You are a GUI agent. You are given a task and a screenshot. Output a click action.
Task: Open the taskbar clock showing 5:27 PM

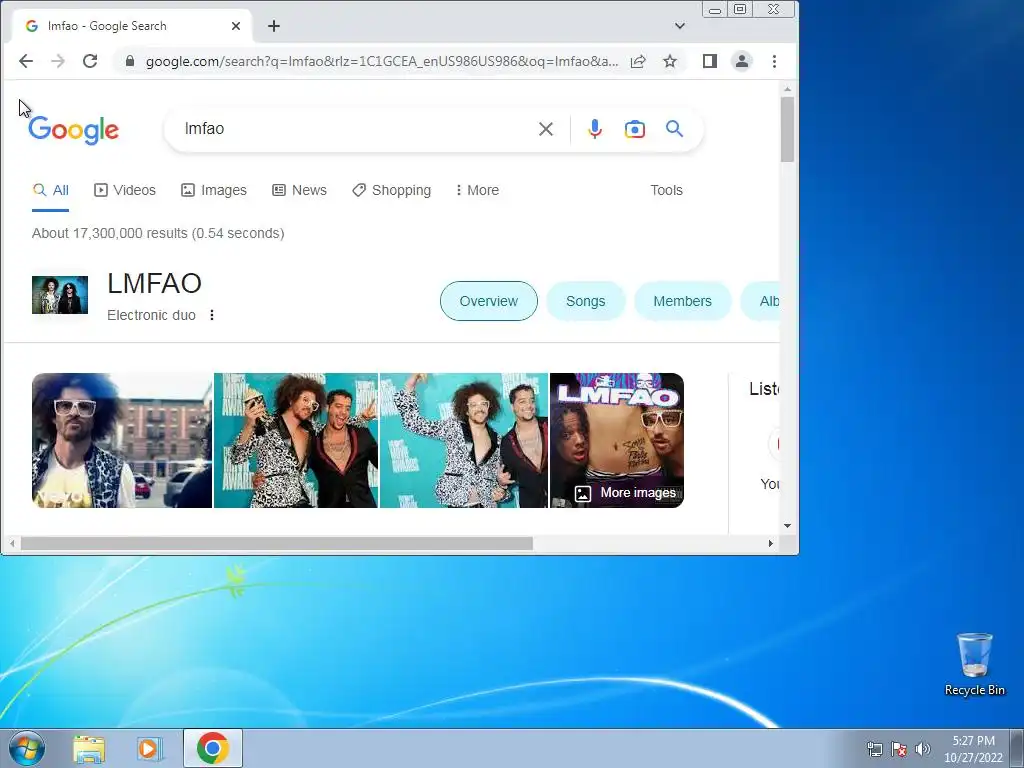pyautogui.click(x=973, y=749)
